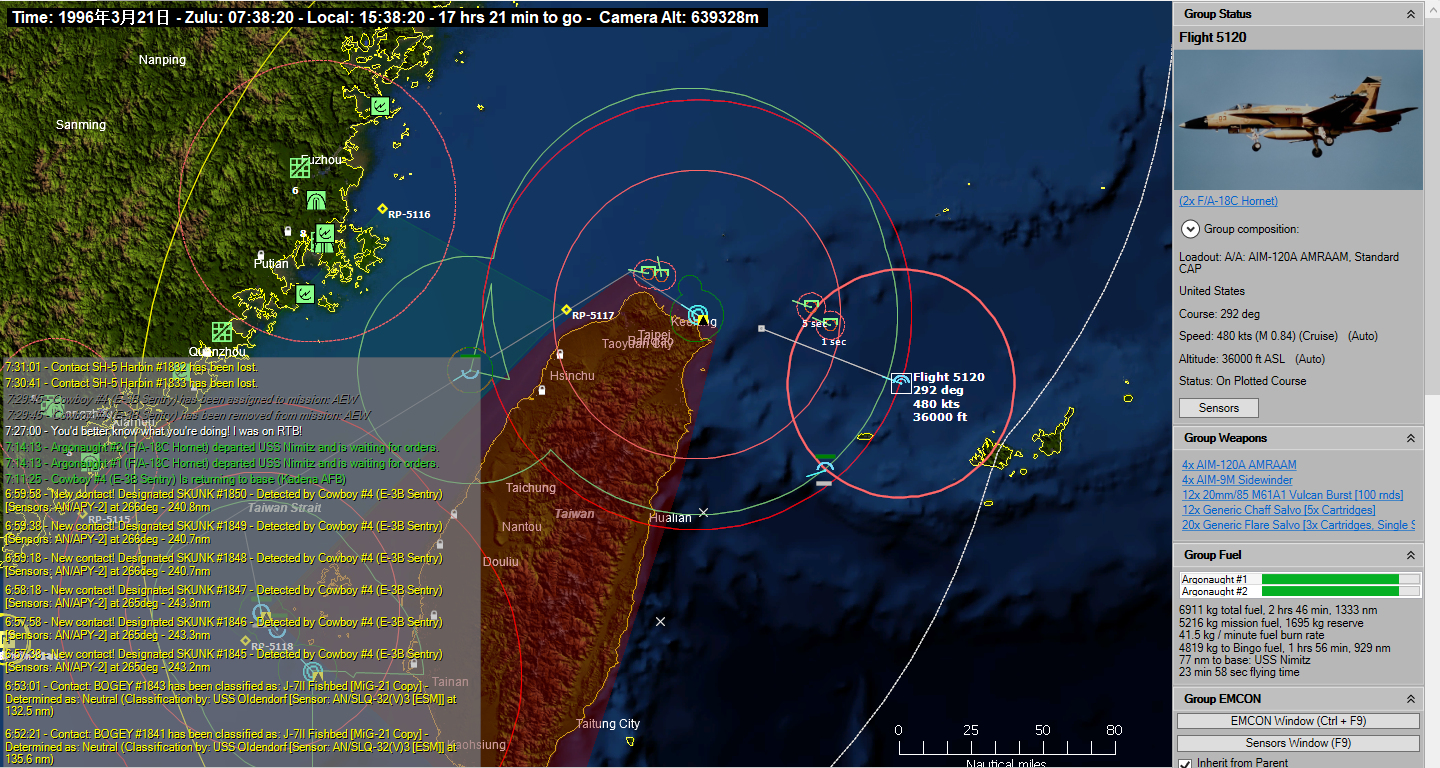Click the Taichung city label on map
Viewport: 1440px width, 768px height.
(x=530, y=488)
